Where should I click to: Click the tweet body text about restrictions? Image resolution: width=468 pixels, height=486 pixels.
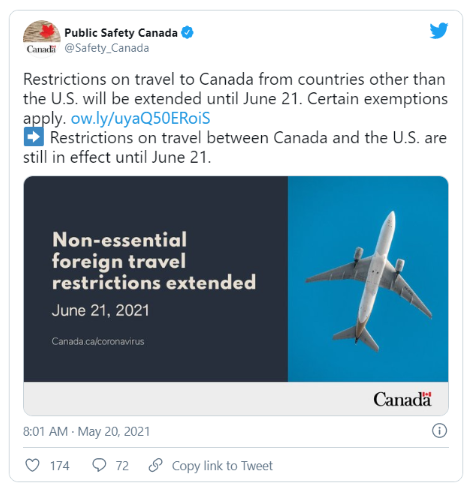pyautogui.click(x=235, y=118)
